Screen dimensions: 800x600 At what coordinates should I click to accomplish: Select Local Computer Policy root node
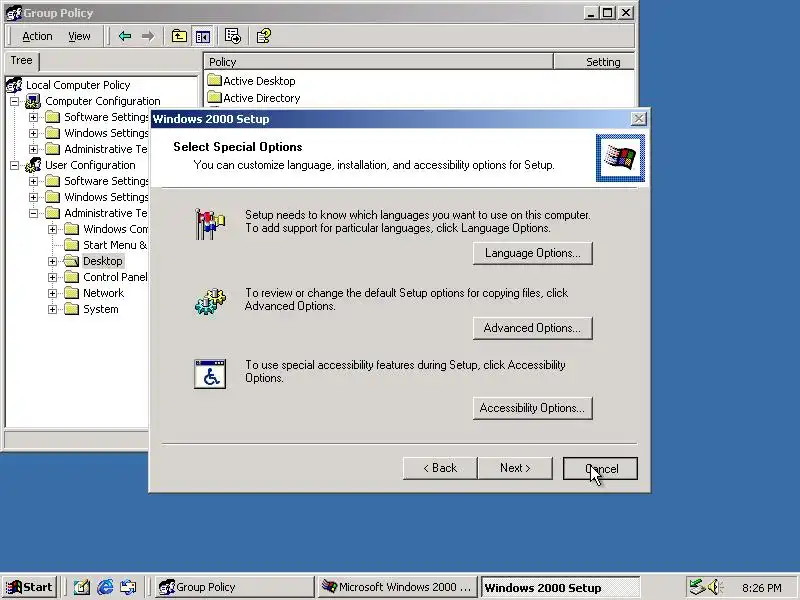(x=68, y=85)
